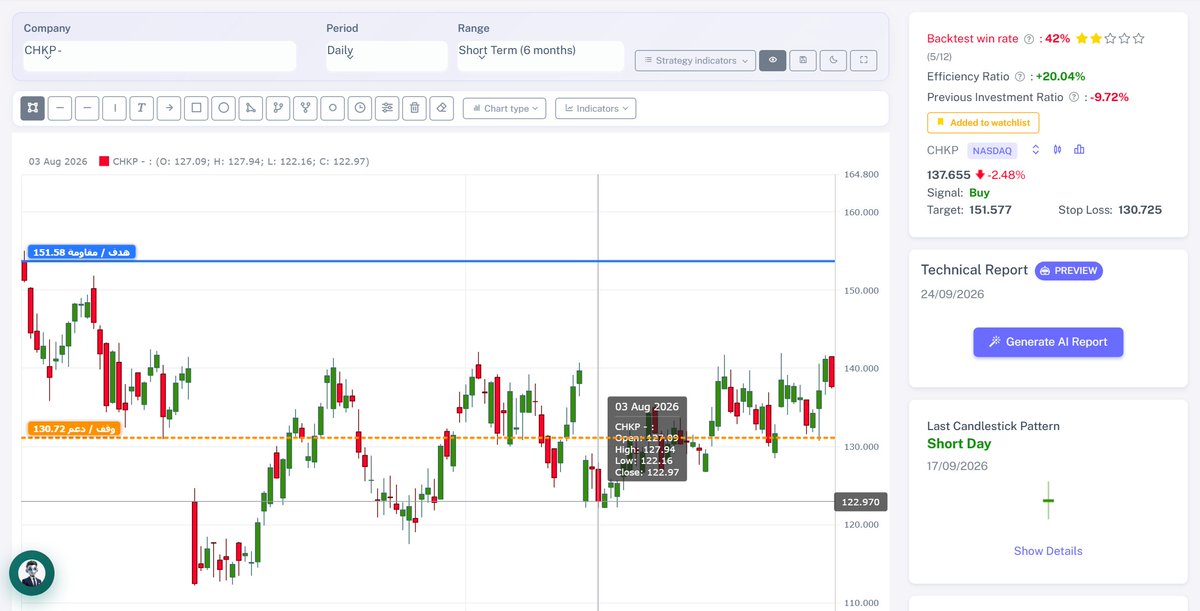The width and height of the screenshot is (1200, 611).
Task: Select the triangle angle drawing tool
Action: coord(251,108)
